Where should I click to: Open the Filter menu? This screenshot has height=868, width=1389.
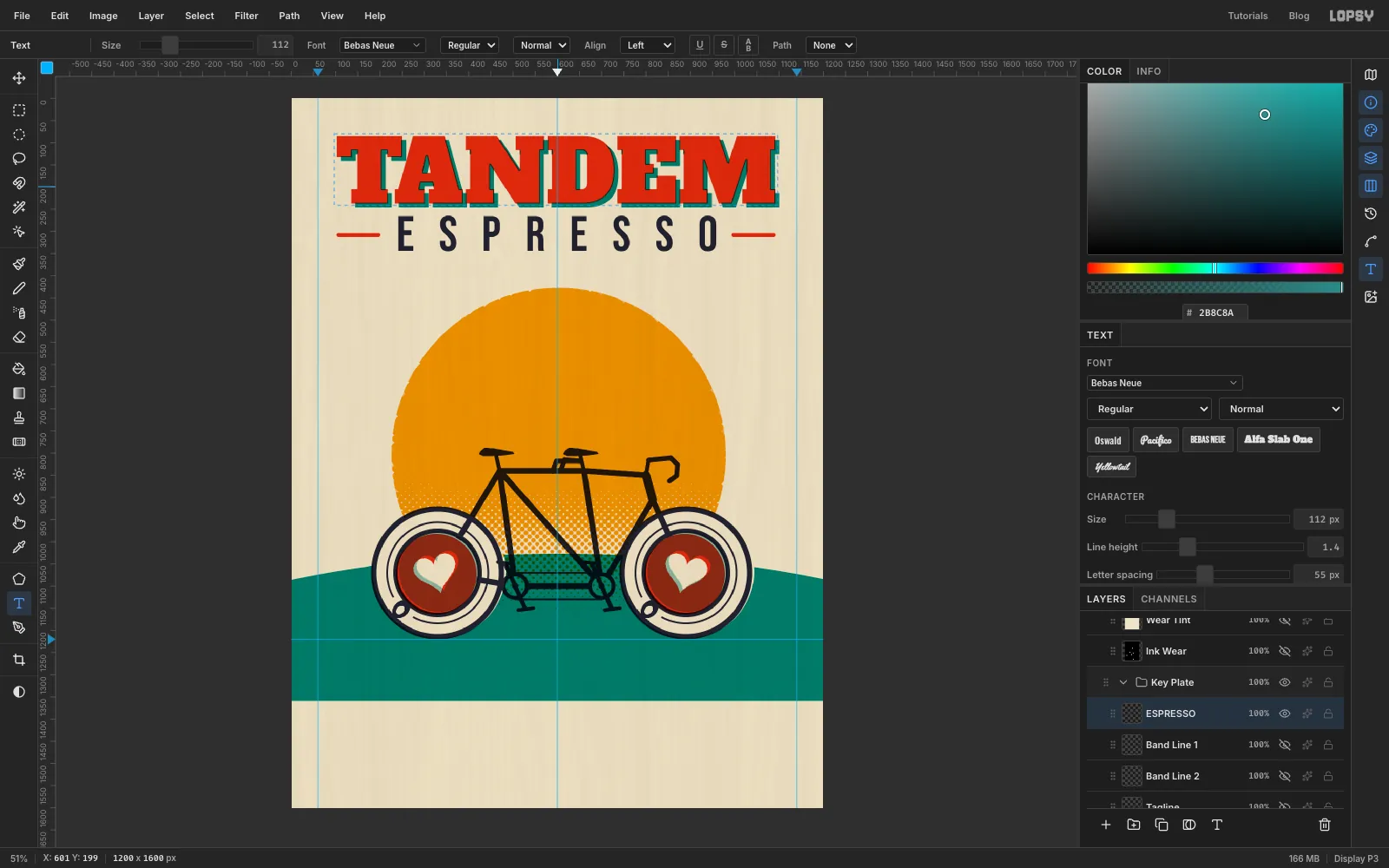(247, 16)
